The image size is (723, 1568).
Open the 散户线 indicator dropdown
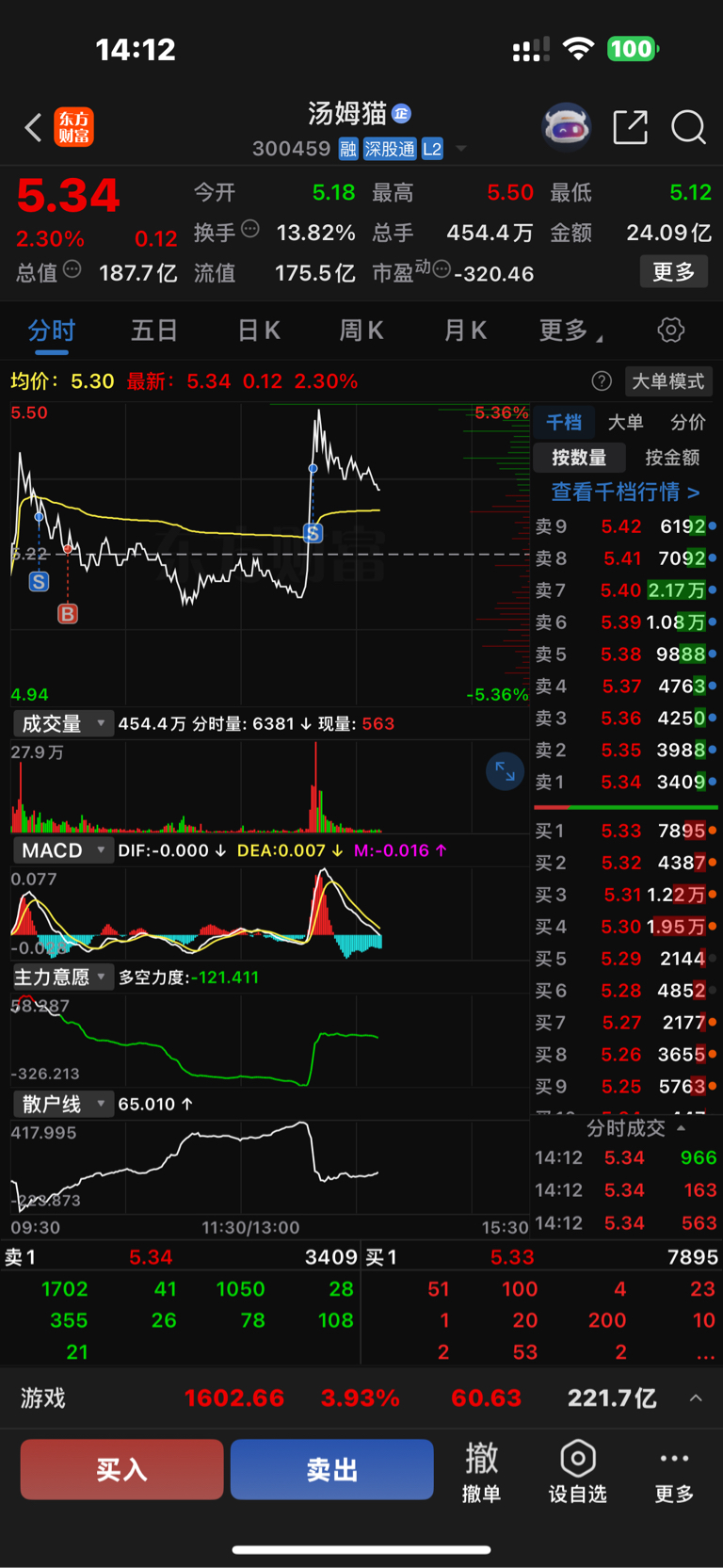coord(63,1104)
